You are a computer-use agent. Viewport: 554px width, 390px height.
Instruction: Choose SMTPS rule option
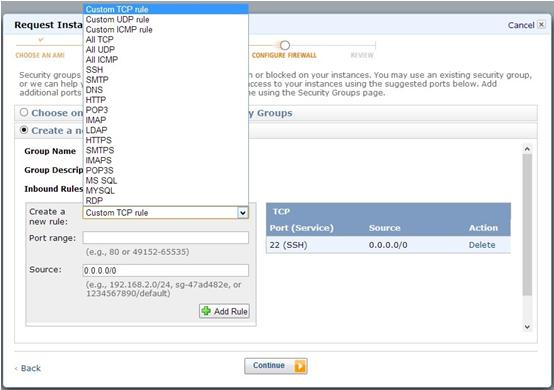click(166, 150)
